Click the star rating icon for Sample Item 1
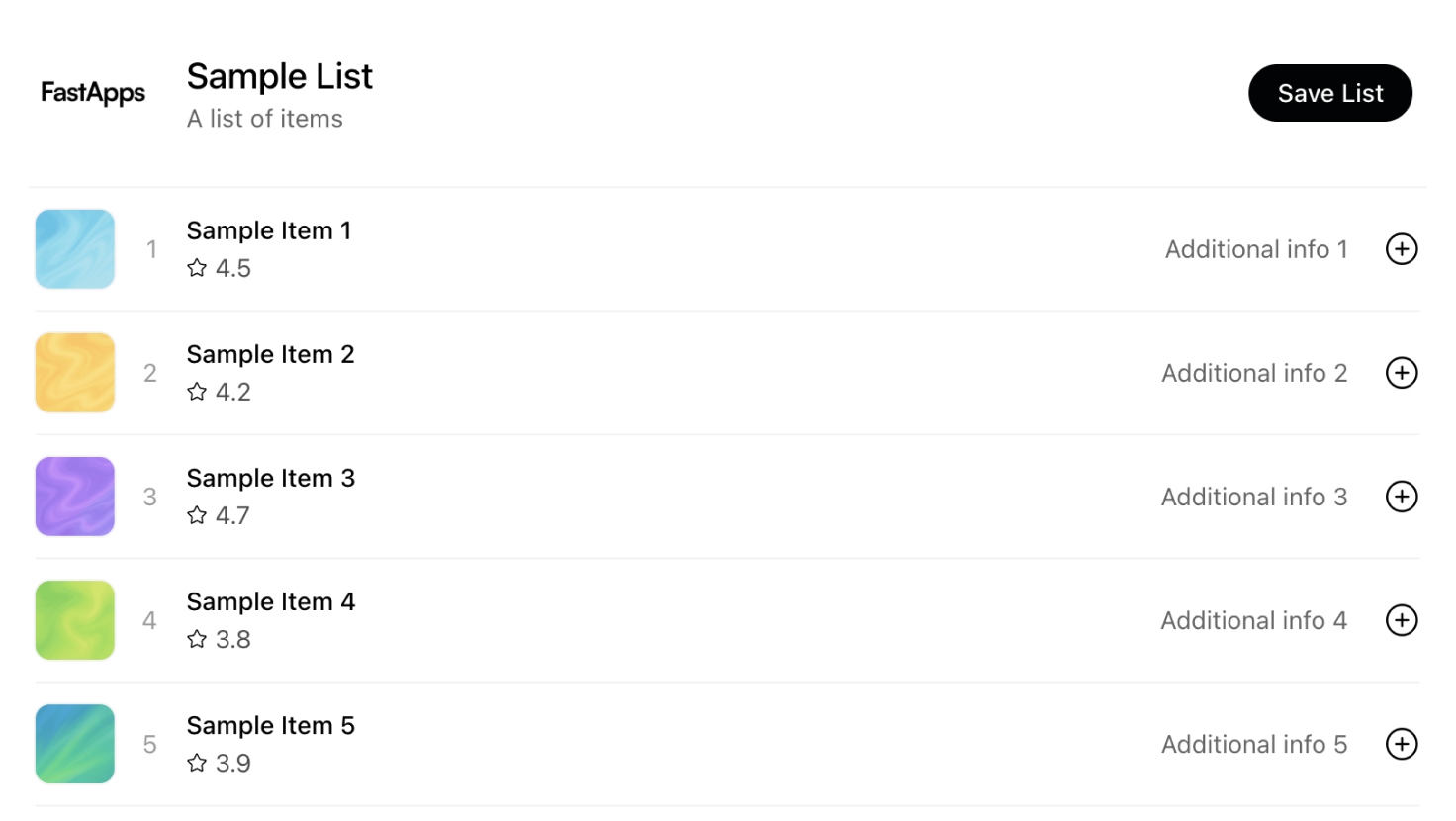The width and height of the screenshot is (1456, 821). tap(196, 268)
